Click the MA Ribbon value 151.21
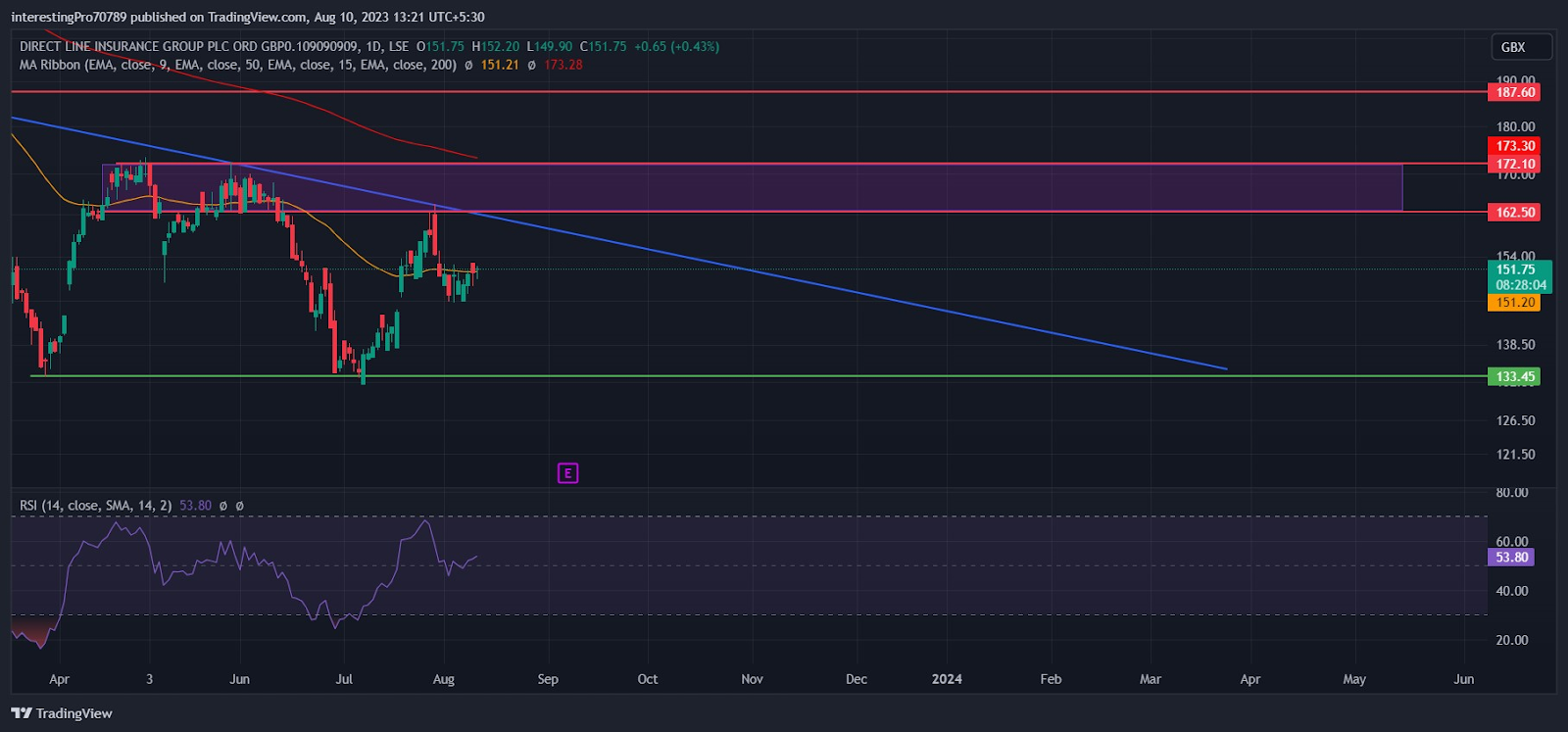Screen dimensions: 1568x732 tap(500, 65)
